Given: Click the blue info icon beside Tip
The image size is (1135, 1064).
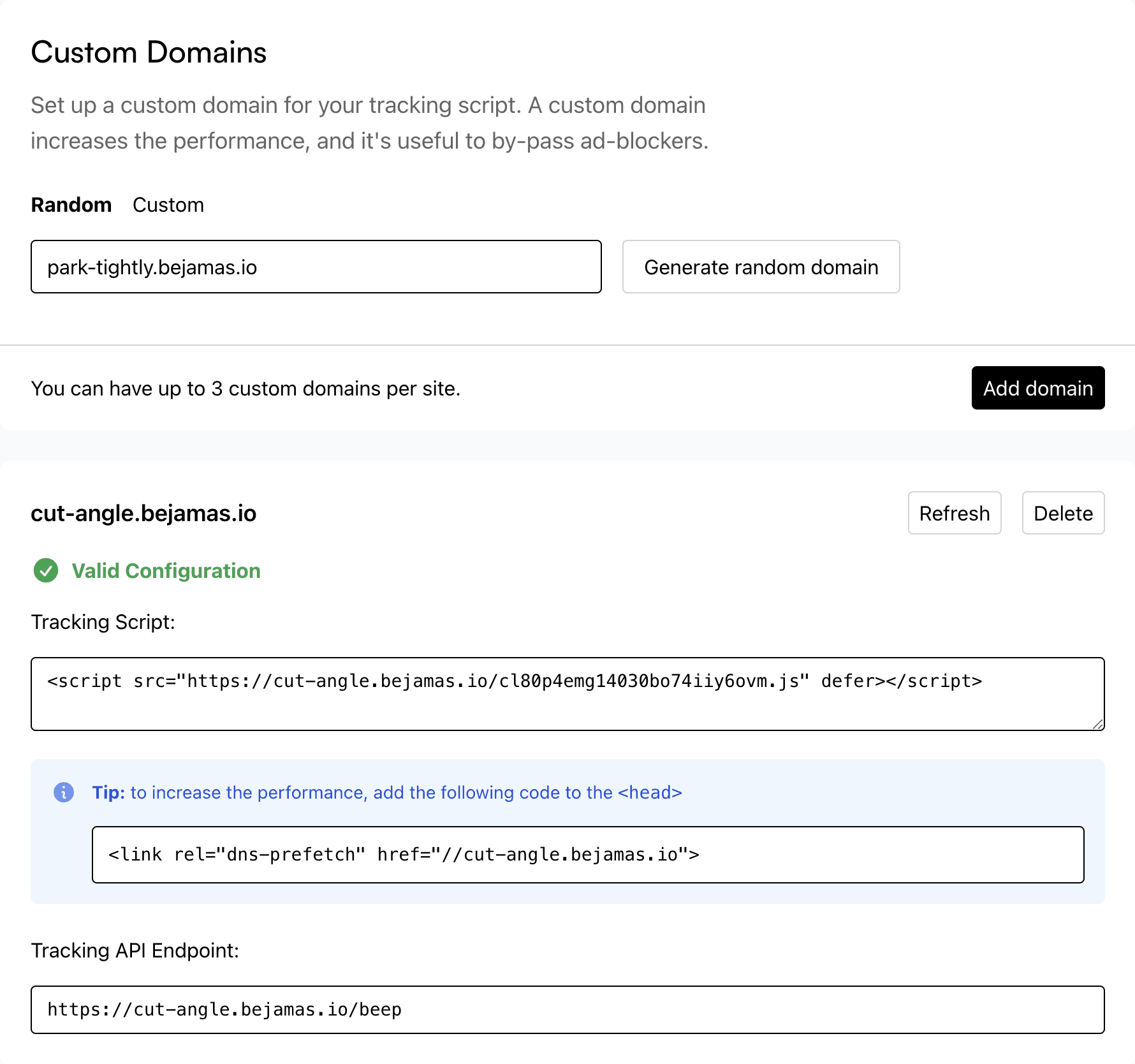Looking at the screenshot, I should 64,792.
